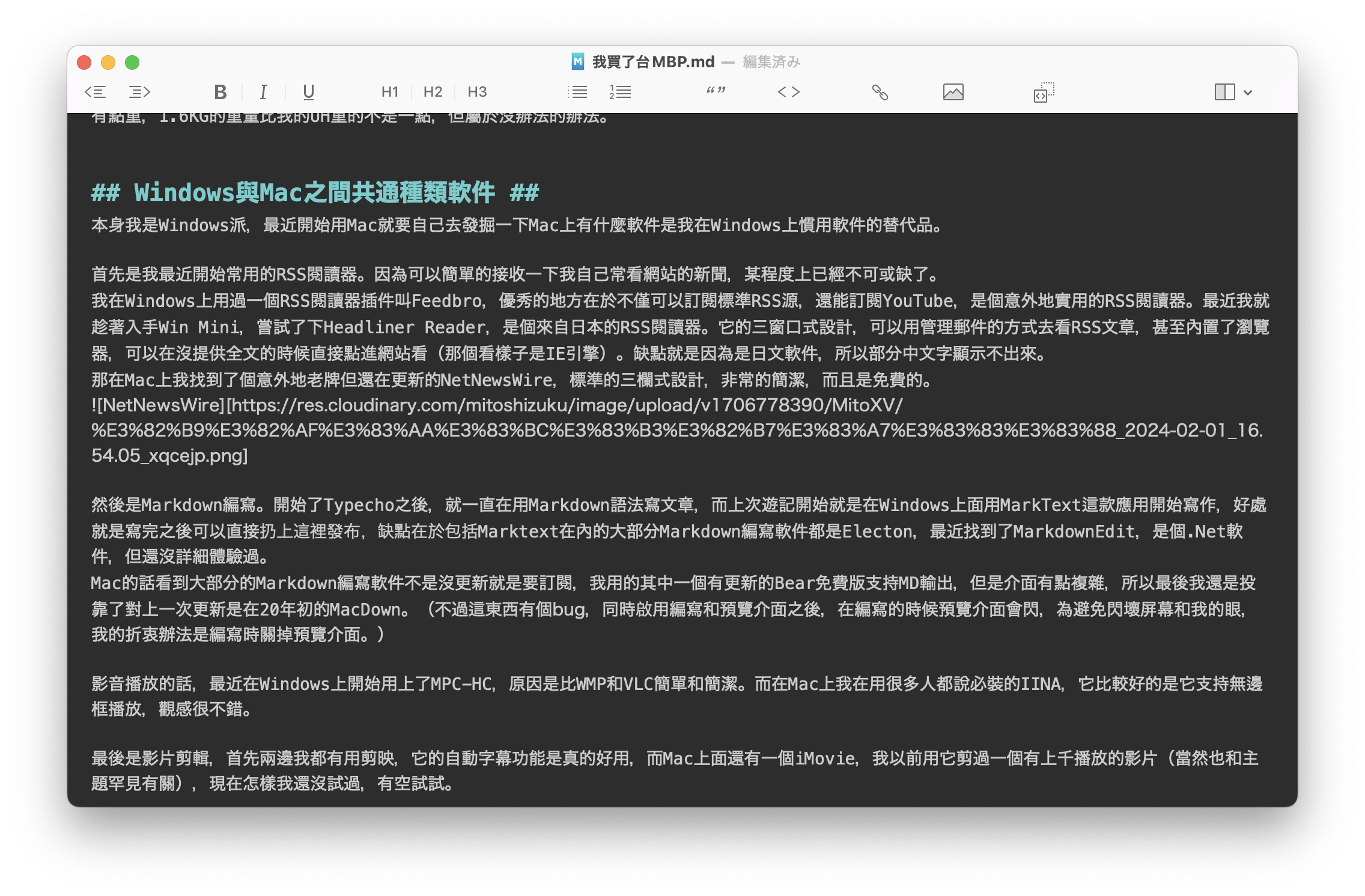Click the paragraph starting 影音播放的話
1365x896 pixels.
click(677, 697)
